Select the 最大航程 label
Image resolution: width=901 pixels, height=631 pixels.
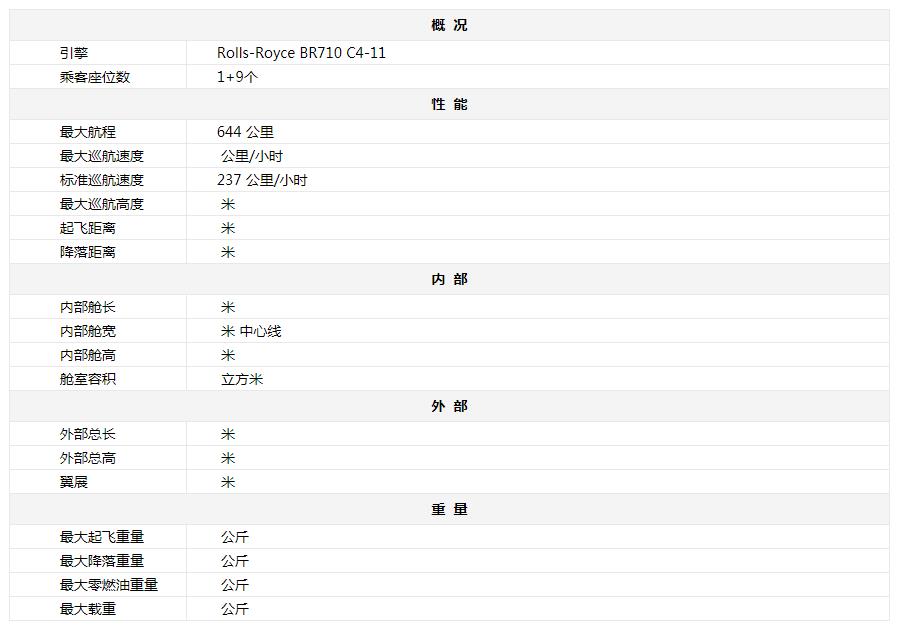88,132
